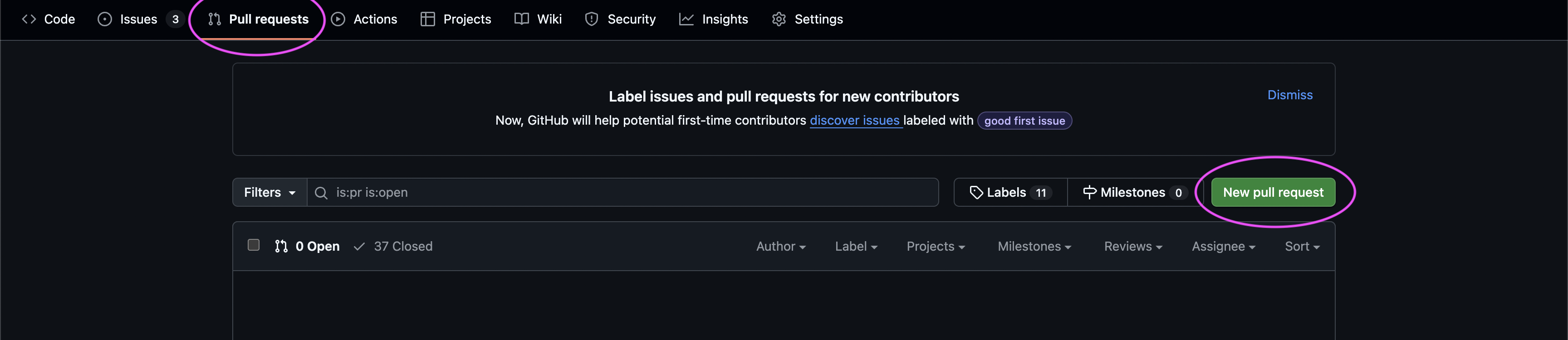Click the Actions play icon
The width and height of the screenshot is (1568, 340).
338,19
